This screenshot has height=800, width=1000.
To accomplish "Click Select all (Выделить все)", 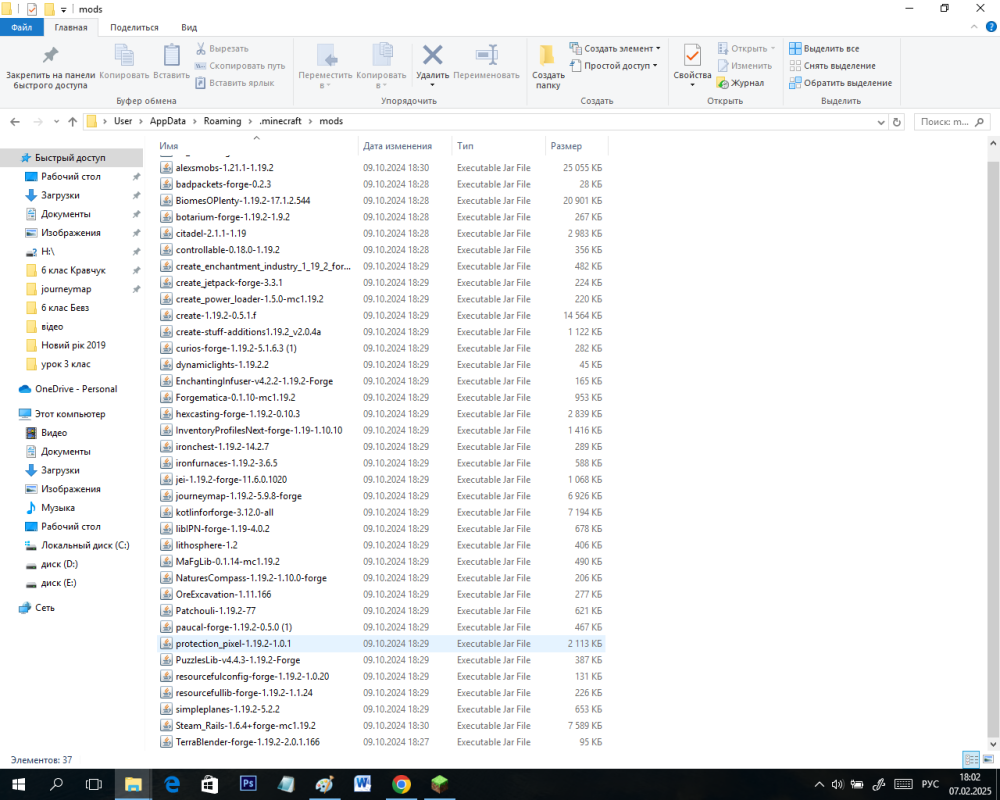I will (x=824, y=48).
